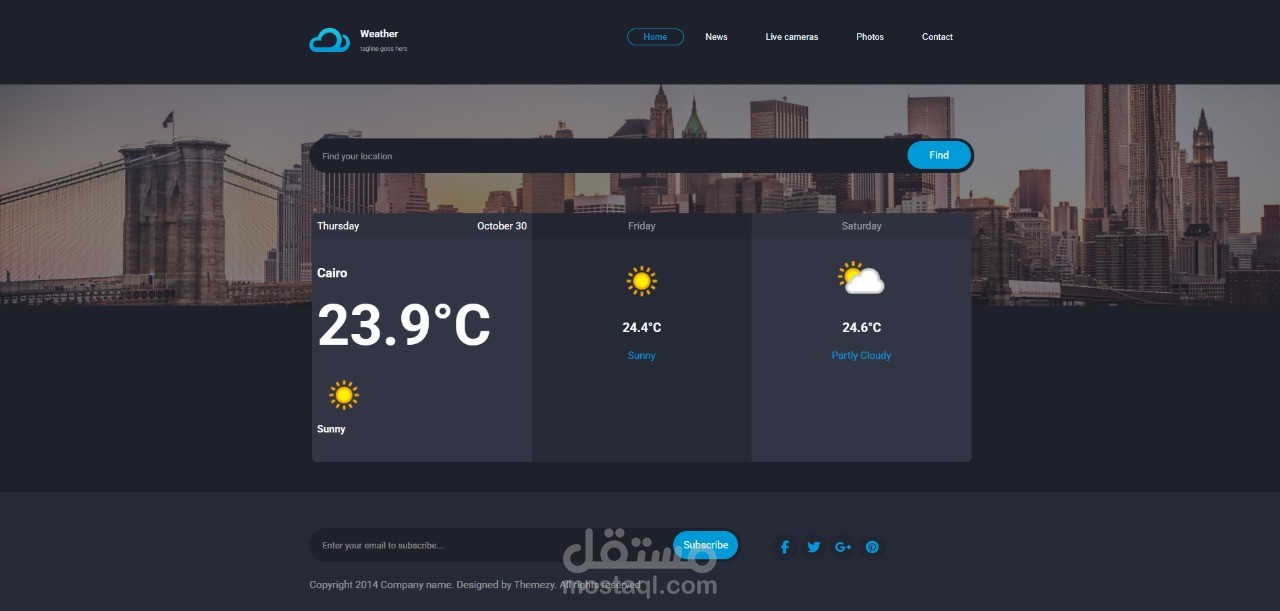Click Friday's sun weather icon
The height and width of the screenshot is (611, 1280).
point(641,281)
